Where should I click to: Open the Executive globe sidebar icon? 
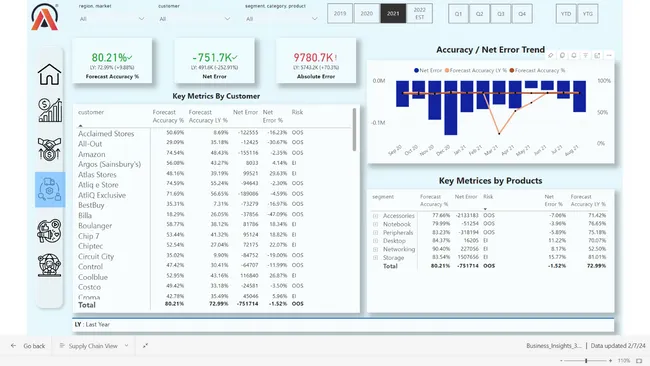[49, 265]
